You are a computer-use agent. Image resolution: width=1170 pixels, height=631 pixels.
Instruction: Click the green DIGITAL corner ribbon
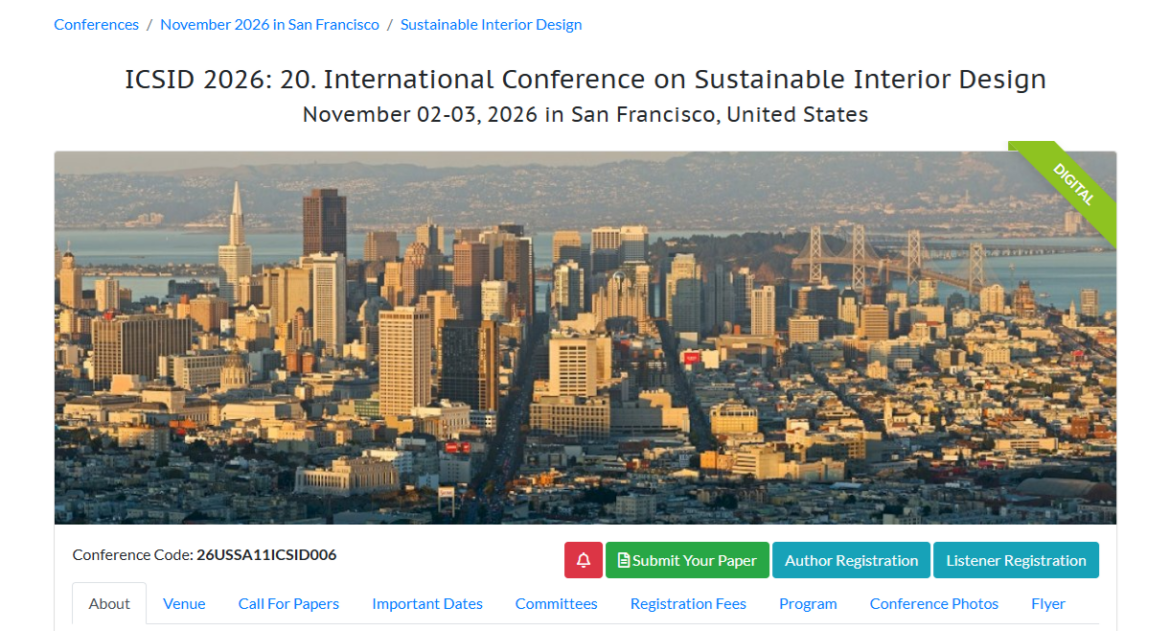point(1073,184)
